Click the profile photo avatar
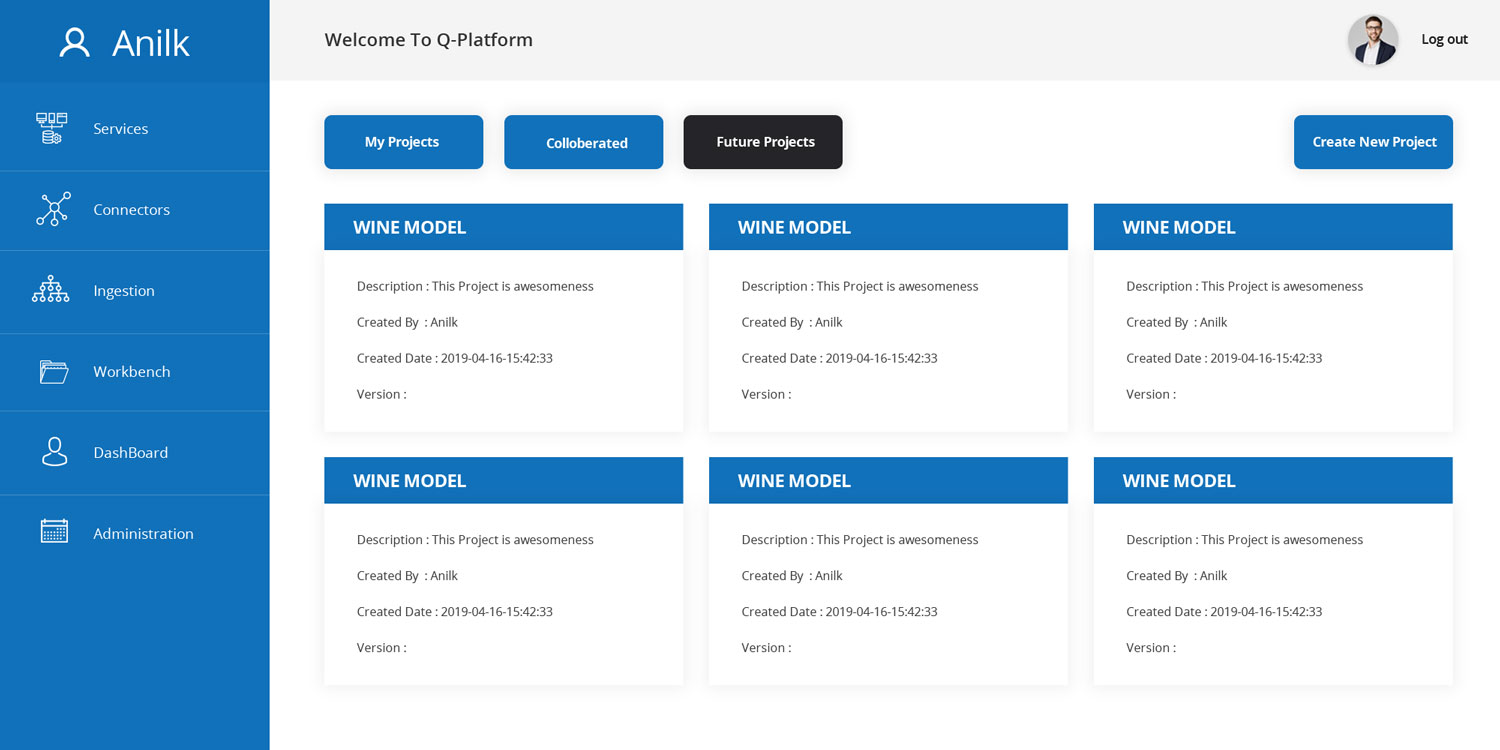 point(1373,40)
